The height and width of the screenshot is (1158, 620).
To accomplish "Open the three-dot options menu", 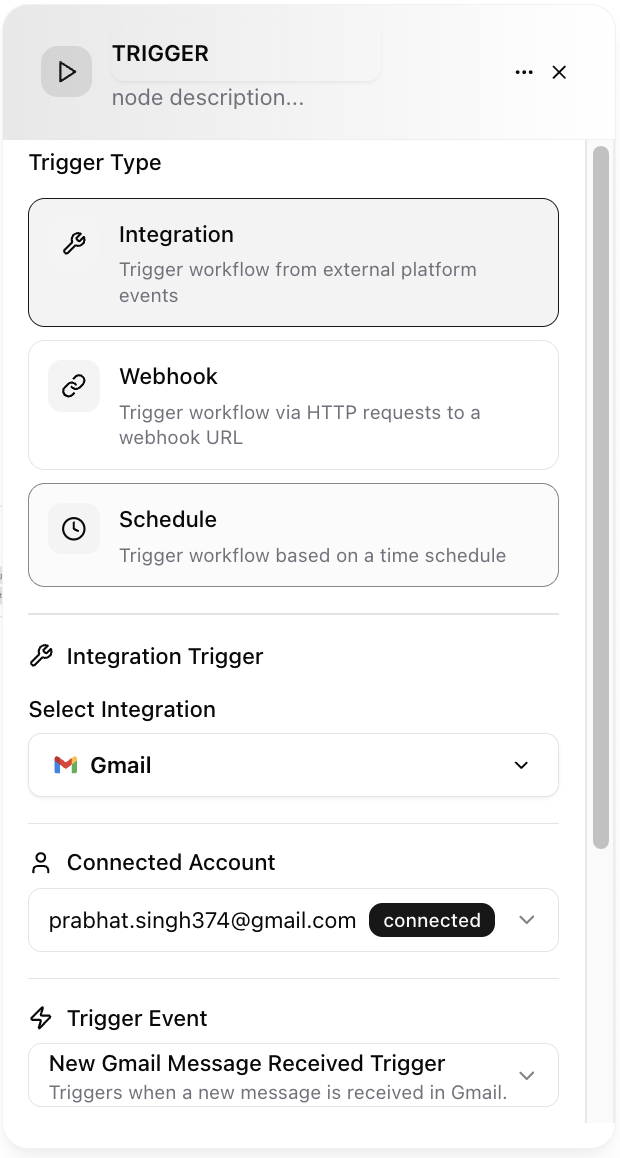I will [x=524, y=72].
